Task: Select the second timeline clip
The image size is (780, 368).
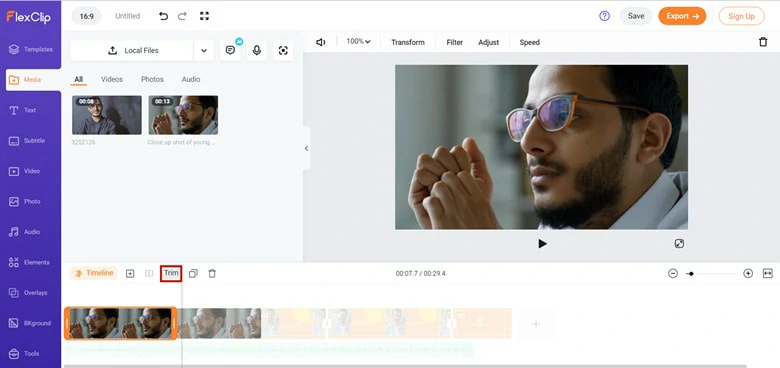Action: click(x=219, y=323)
